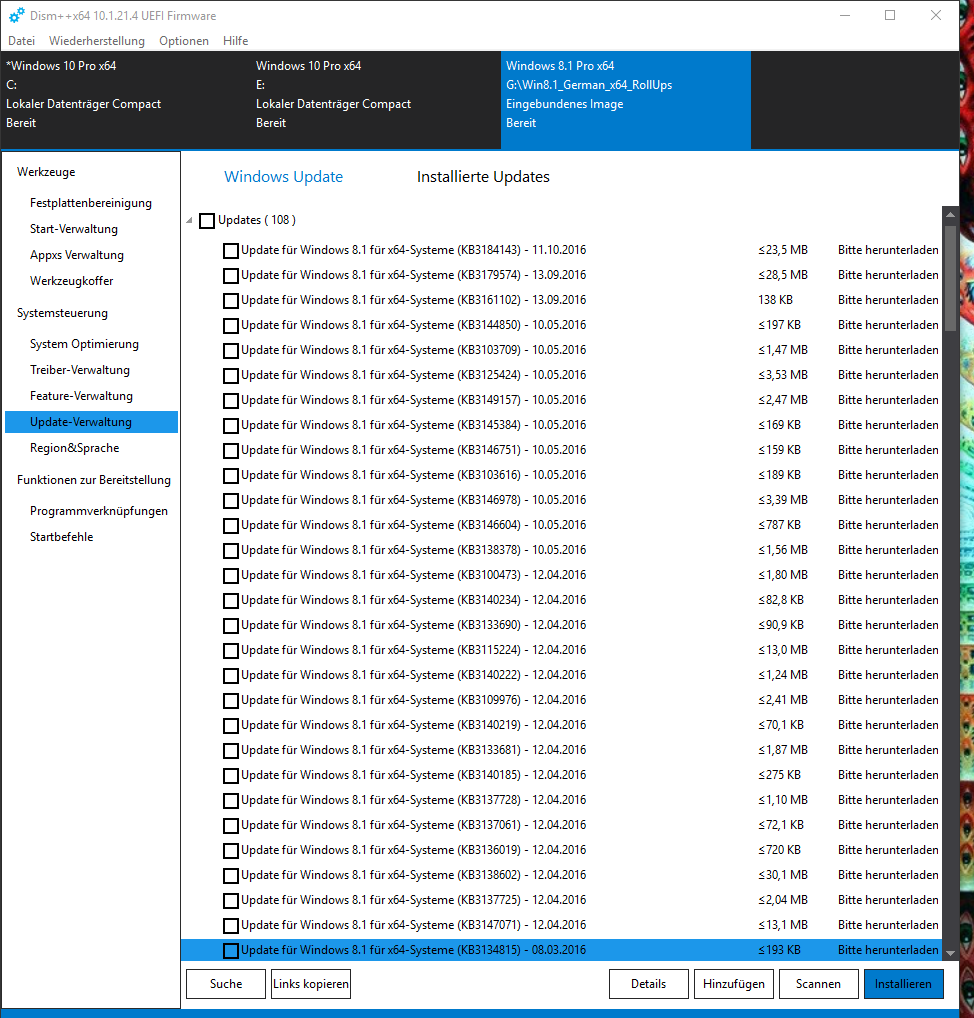This screenshot has width=974, height=1018.
Task: Tick checkbox for update KB3184143
Action: (x=231, y=251)
